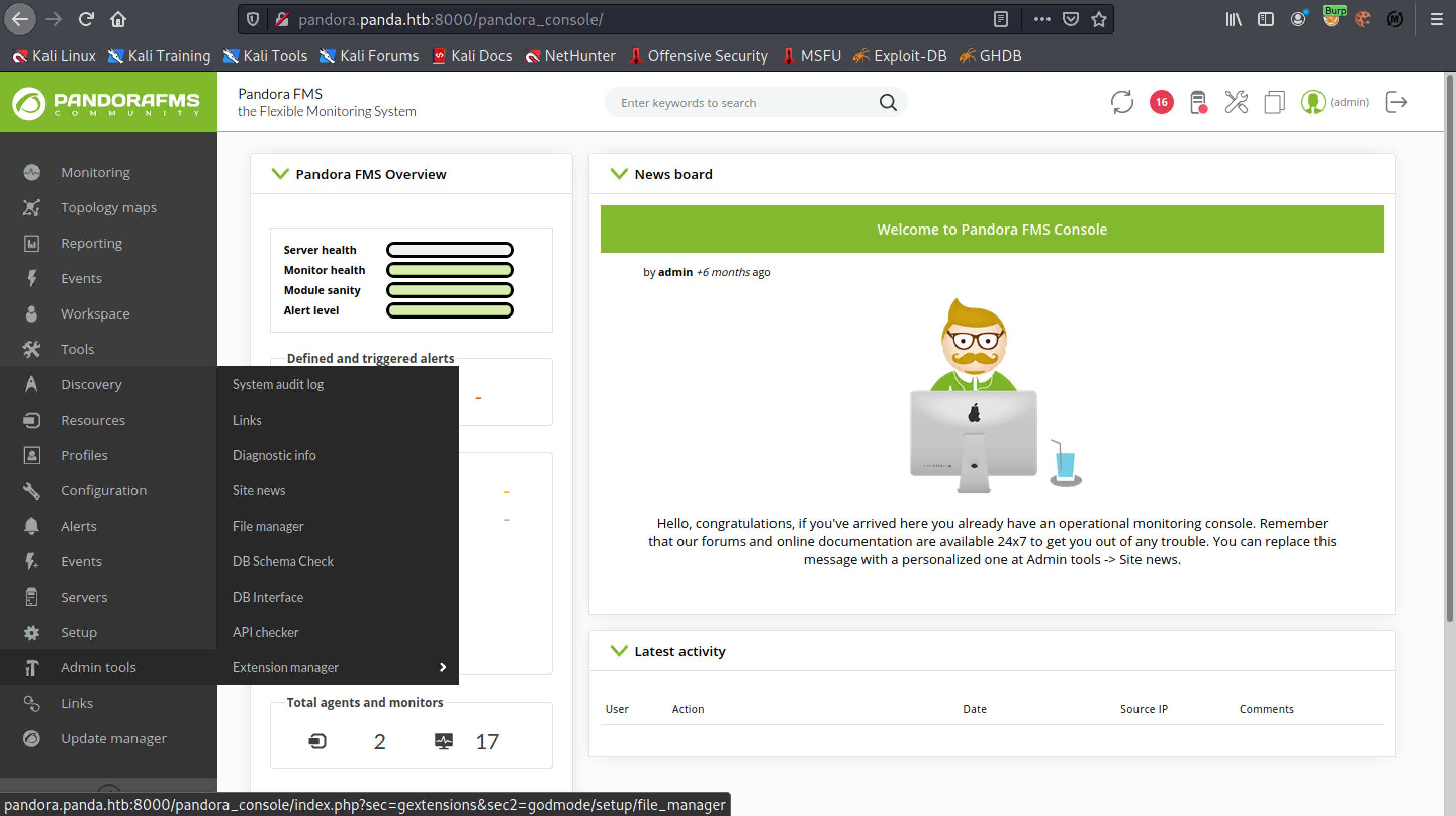Select Site news submenu item

[259, 490]
